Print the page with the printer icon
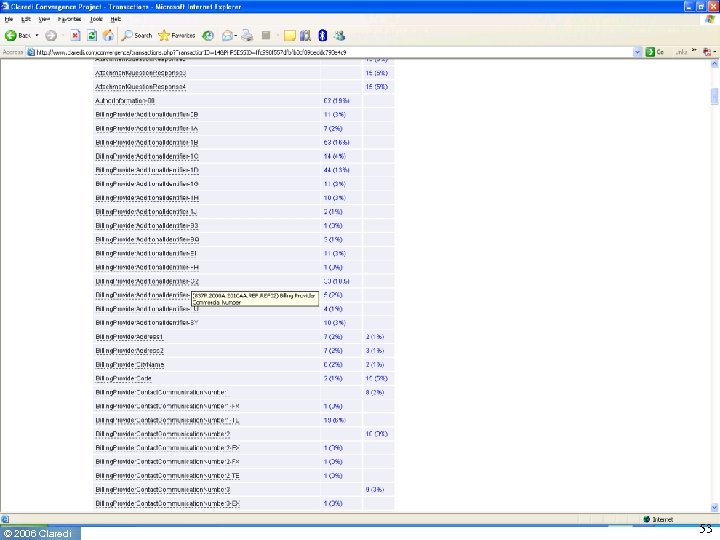This screenshot has width=720, height=540. [247, 35]
